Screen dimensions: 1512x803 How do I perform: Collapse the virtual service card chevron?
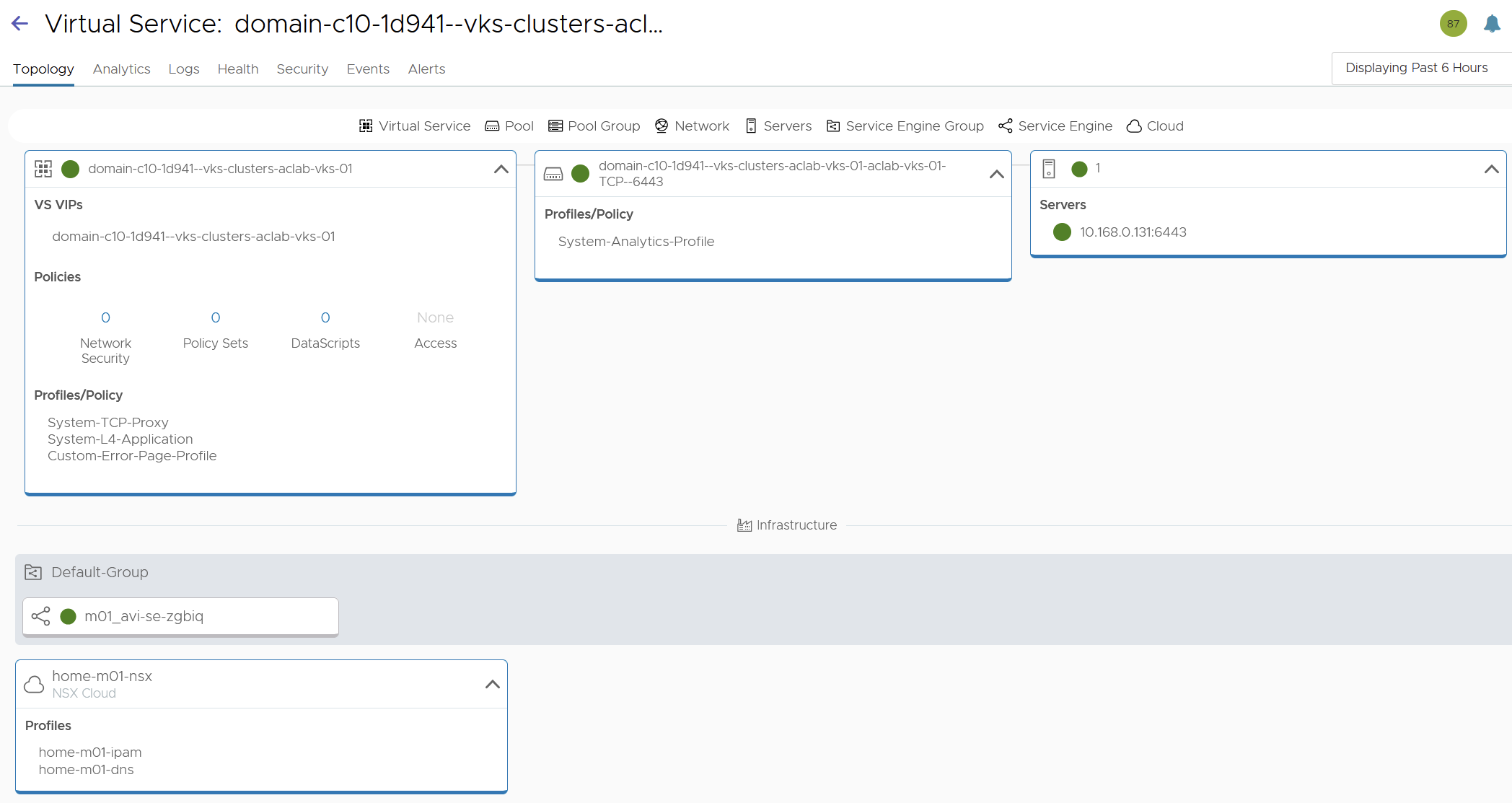(501, 169)
